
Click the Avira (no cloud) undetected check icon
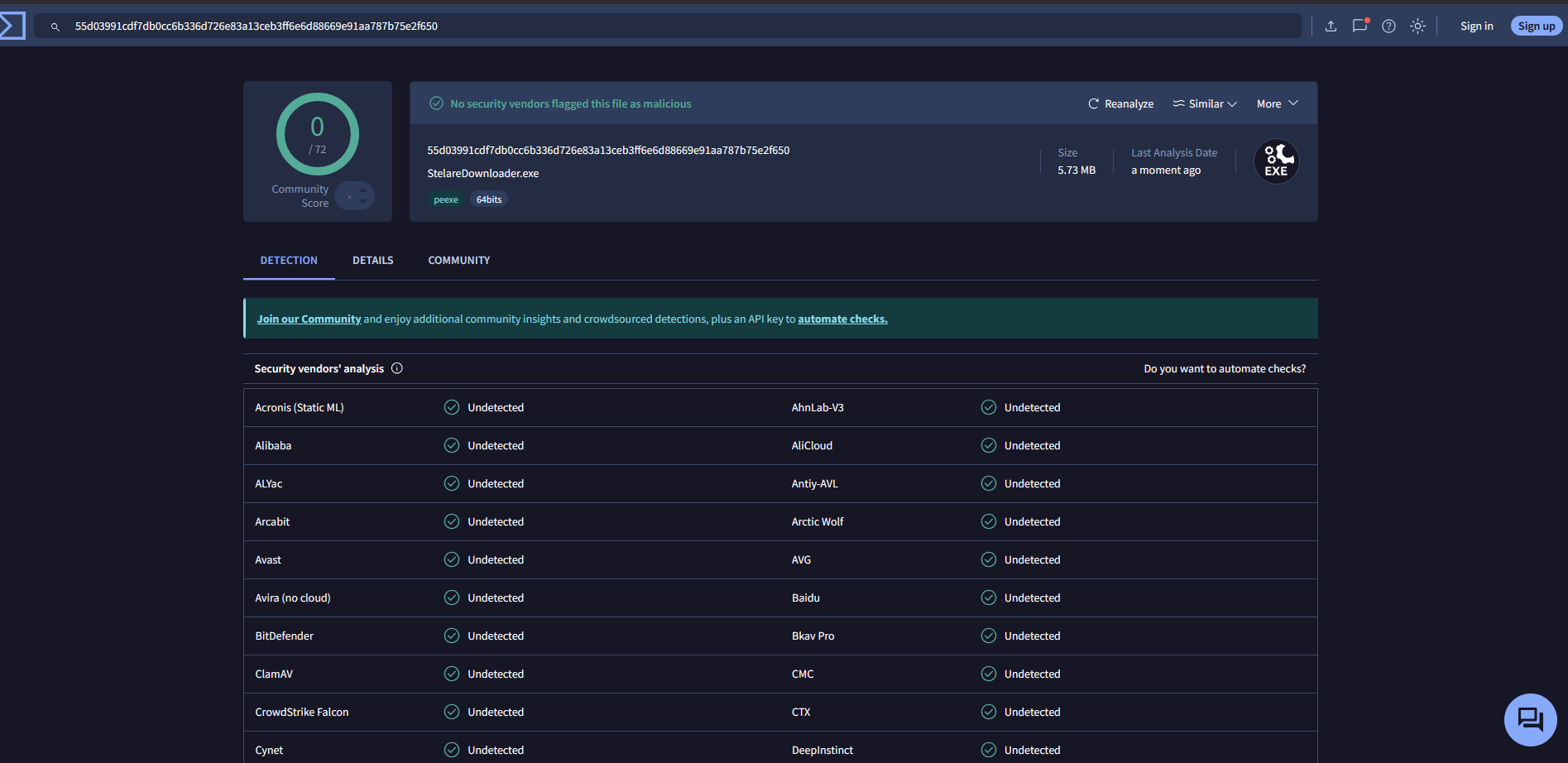pyautogui.click(x=452, y=597)
